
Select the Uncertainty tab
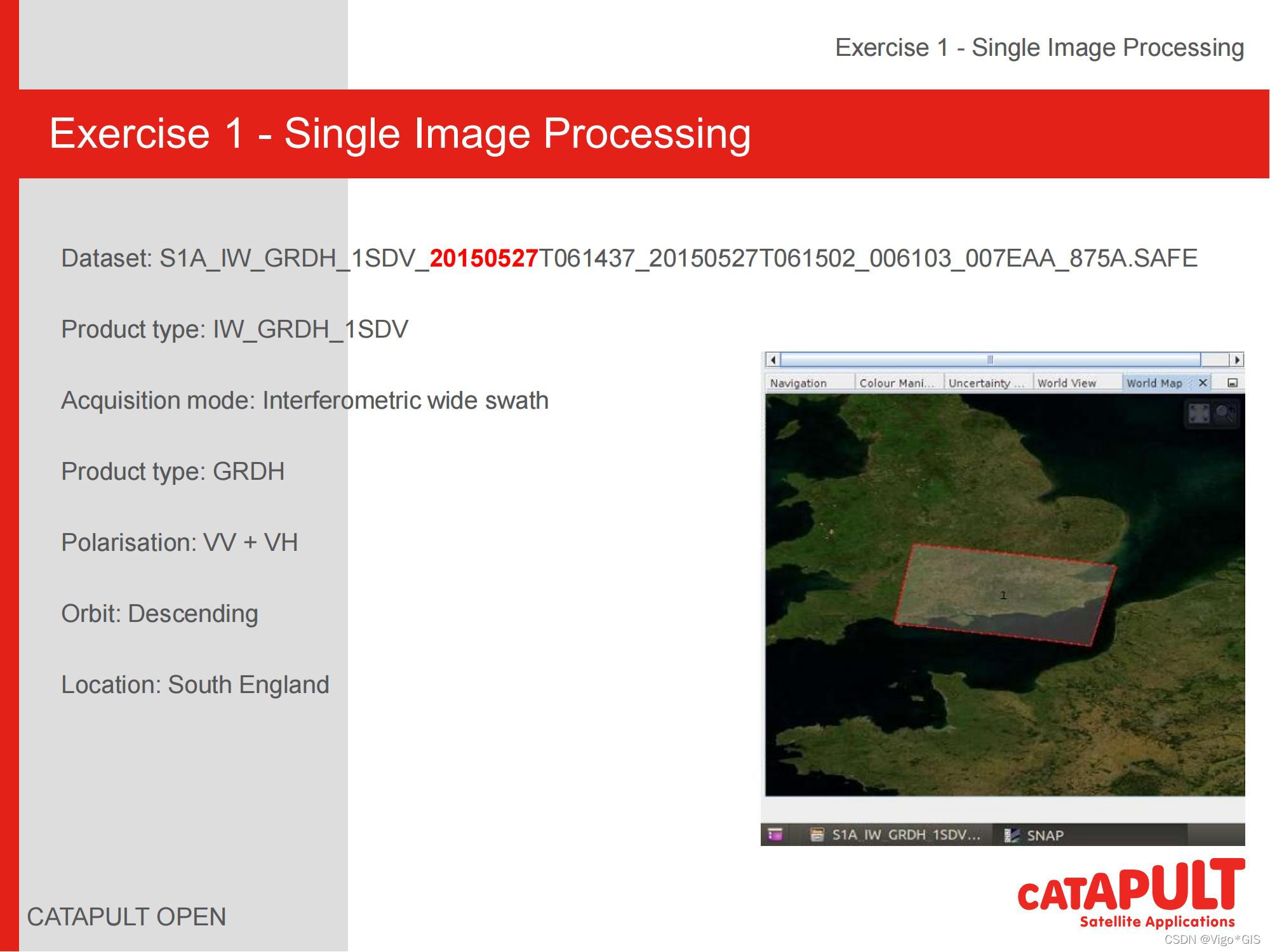[x=986, y=383]
